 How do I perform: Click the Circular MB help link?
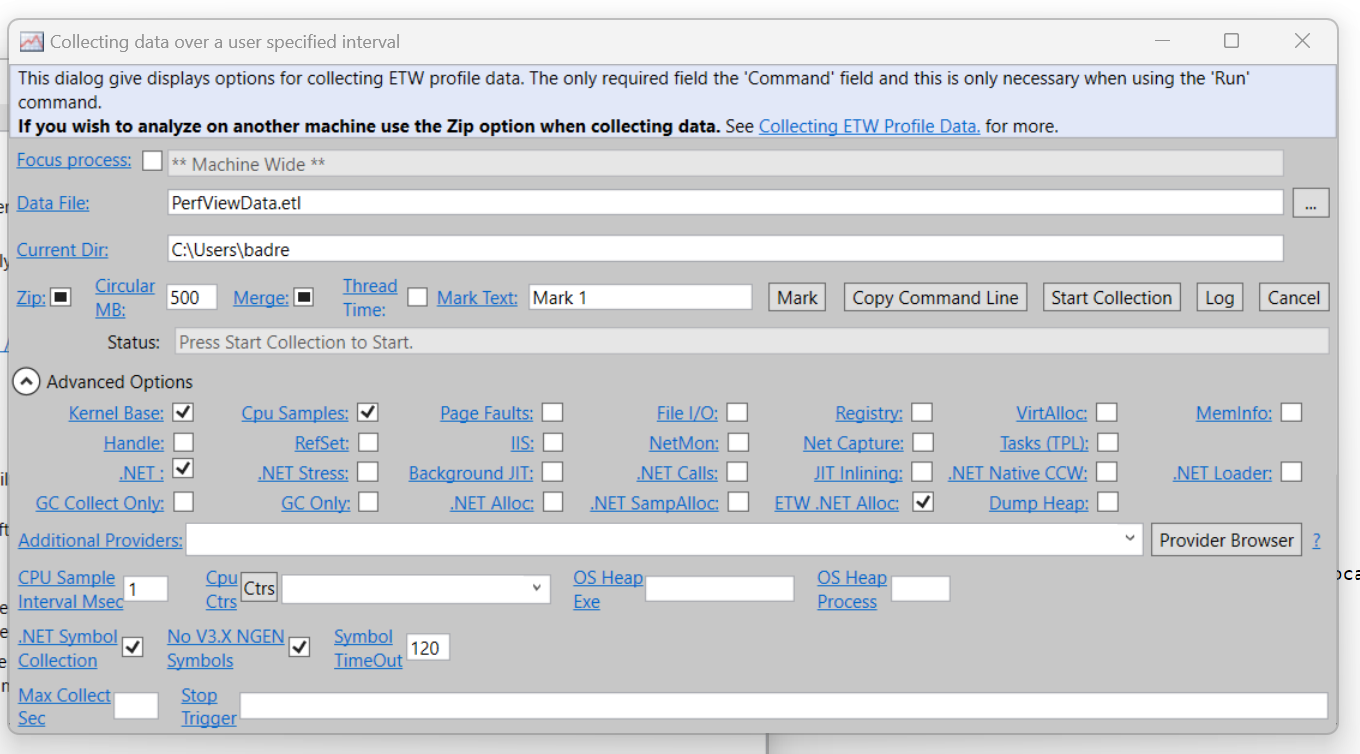(x=125, y=297)
